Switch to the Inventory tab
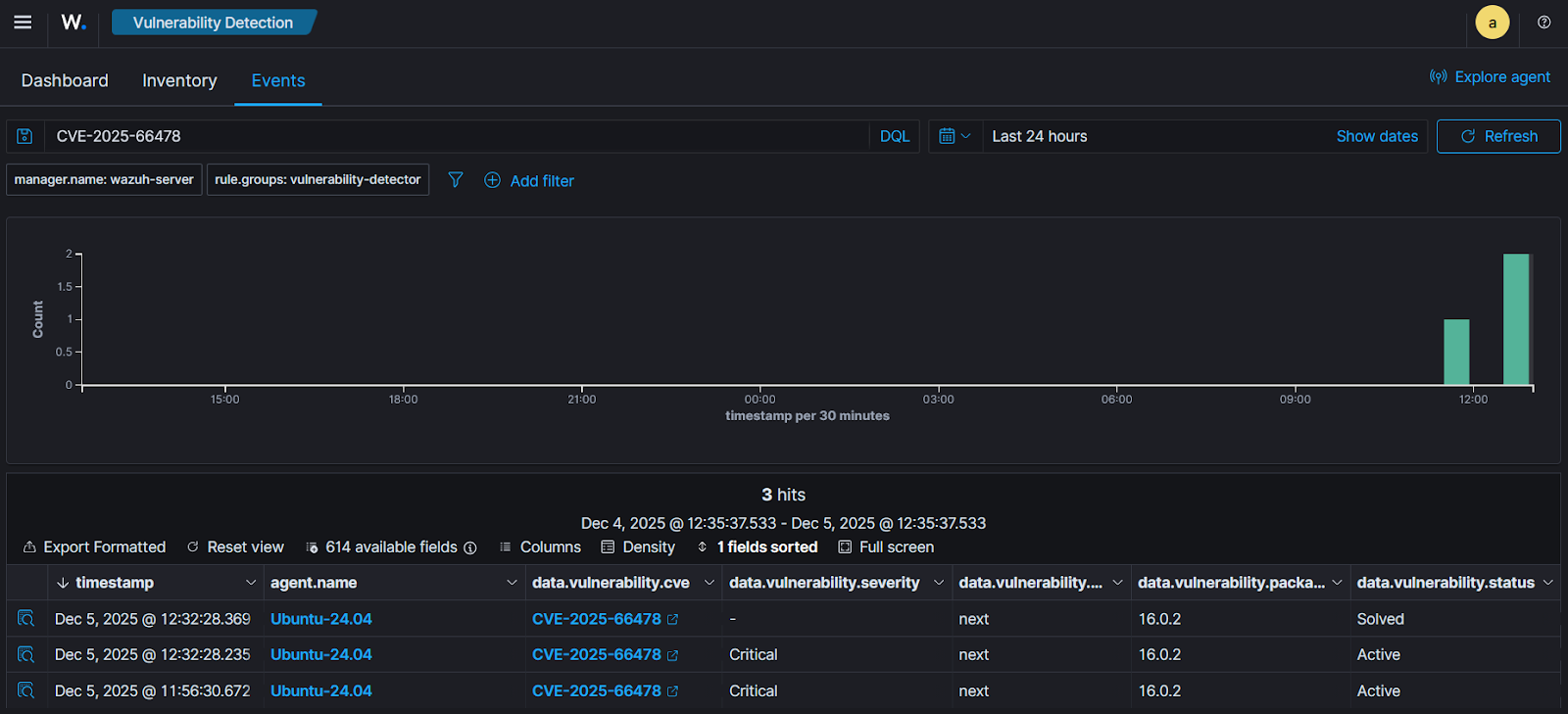This screenshot has height=714, width=1568. (x=179, y=80)
